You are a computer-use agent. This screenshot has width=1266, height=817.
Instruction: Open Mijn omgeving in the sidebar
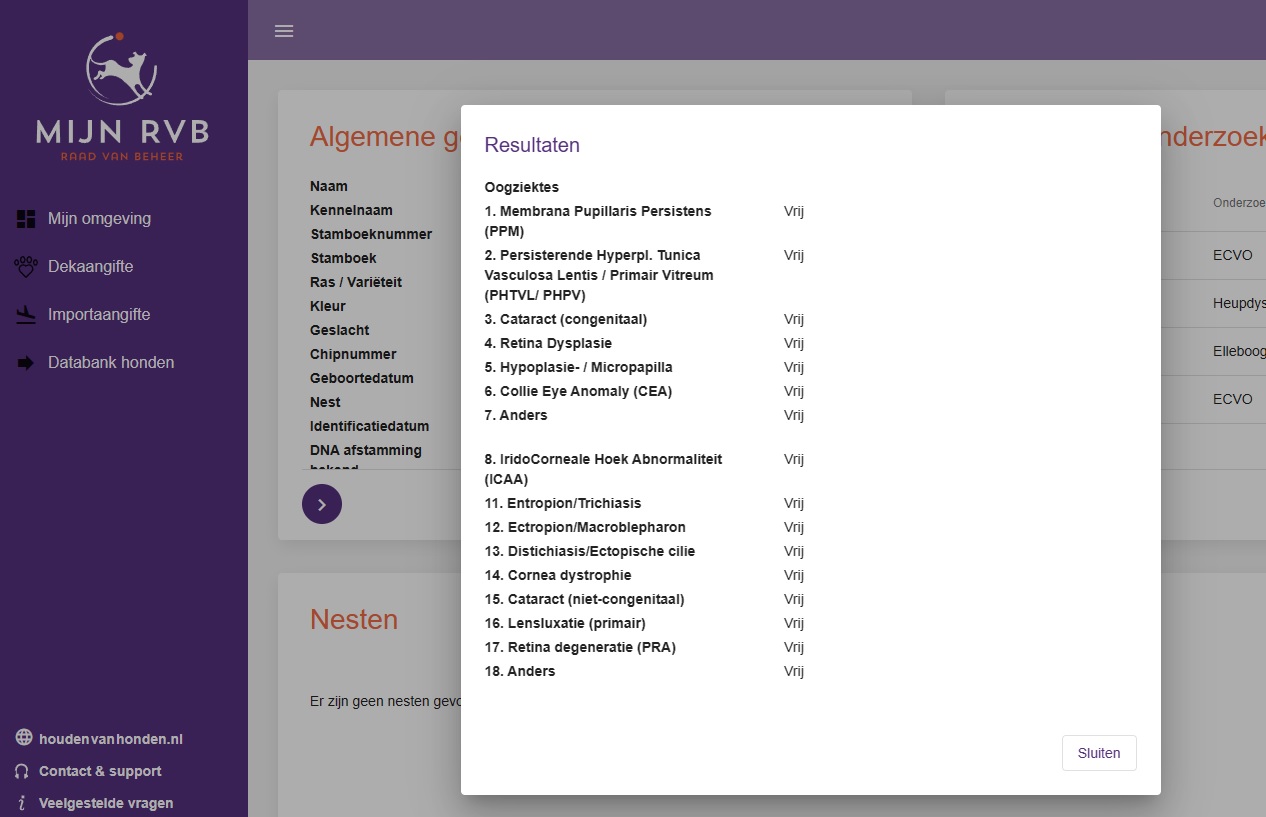point(99,219)
